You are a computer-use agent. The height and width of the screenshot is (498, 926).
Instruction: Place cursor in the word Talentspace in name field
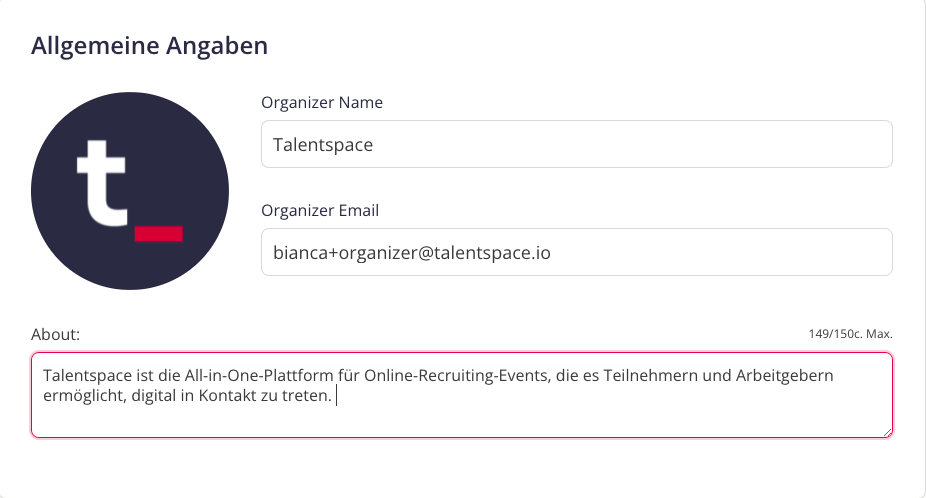click(x=322, y=145)
